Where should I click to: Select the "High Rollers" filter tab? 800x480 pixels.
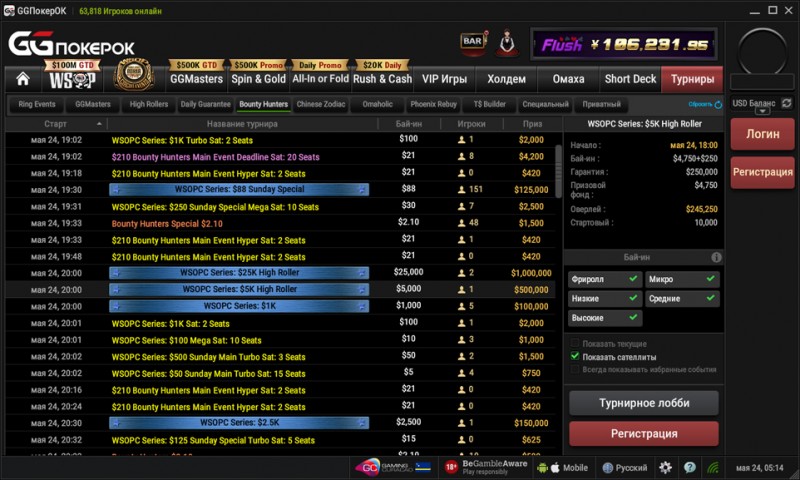(149, 104)
